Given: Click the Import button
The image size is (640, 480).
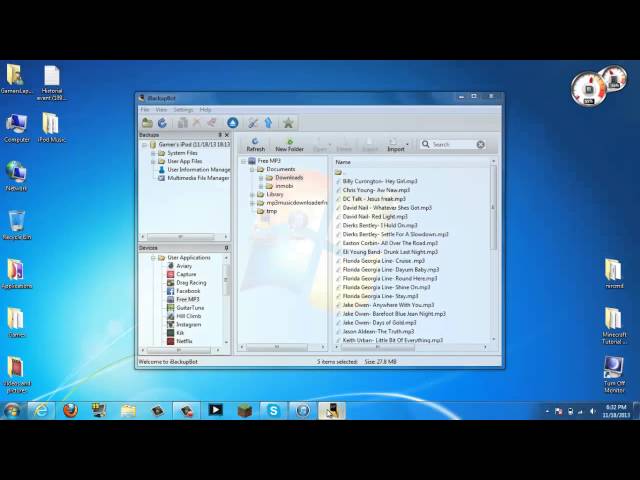Looking at the screenshot, I should click(x=396, y=144).
